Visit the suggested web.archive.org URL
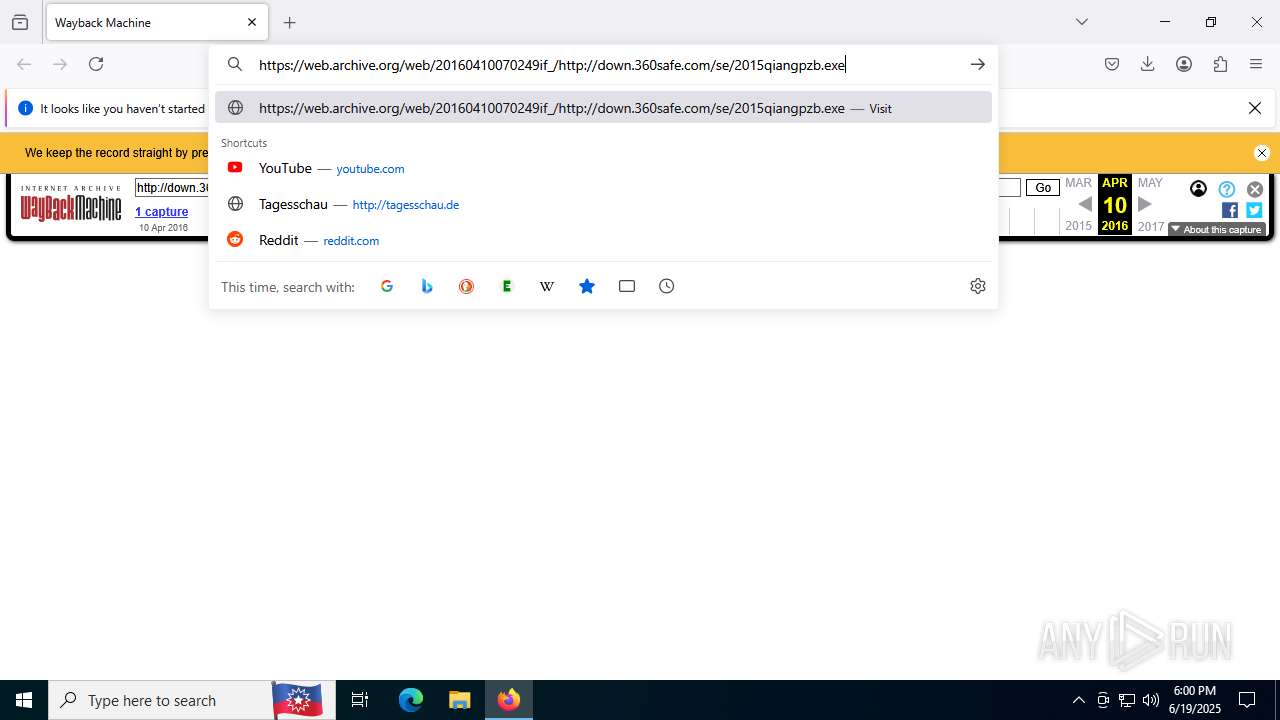This screenshot has height=720, width=1280. tap(603, 108)
